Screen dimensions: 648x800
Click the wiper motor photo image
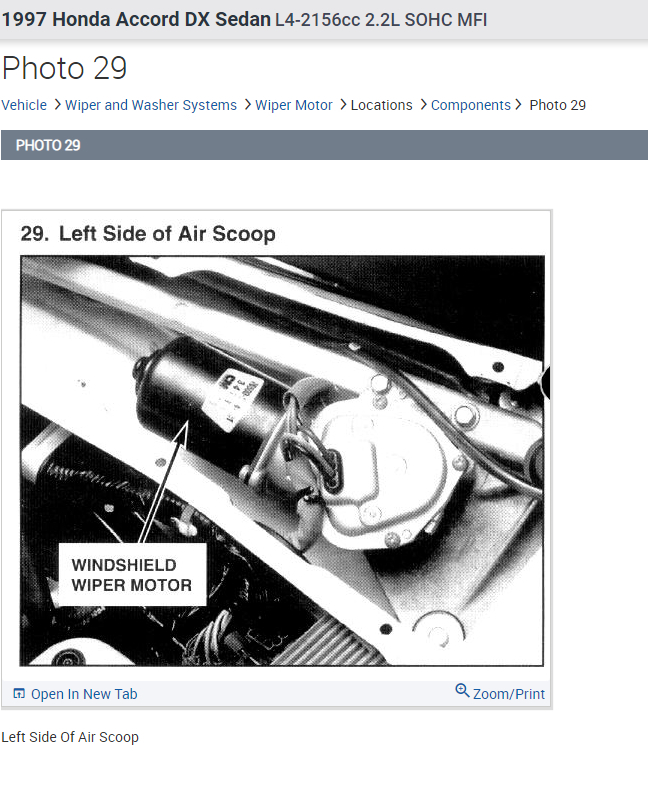coord(282,461)
